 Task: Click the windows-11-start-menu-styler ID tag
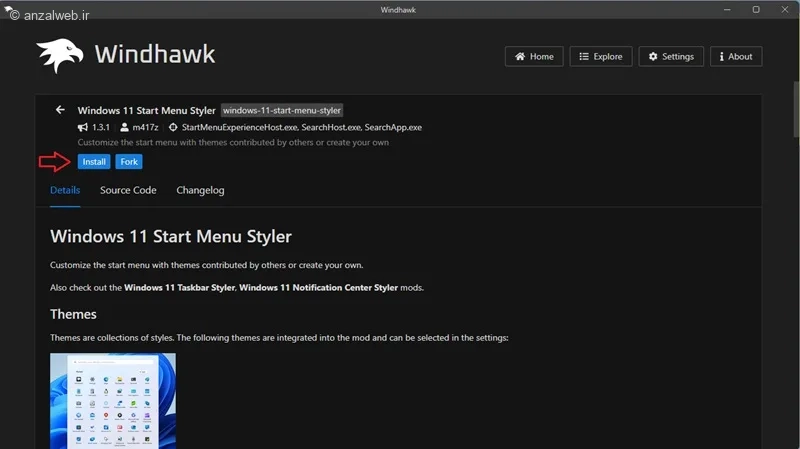[x=282, y=110]
